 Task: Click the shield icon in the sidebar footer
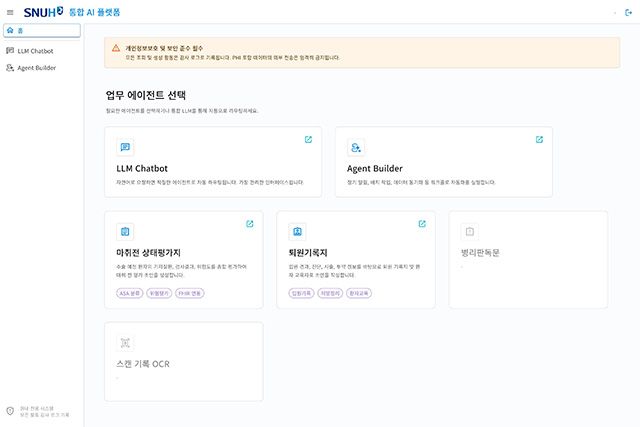[x=10, y=411]
